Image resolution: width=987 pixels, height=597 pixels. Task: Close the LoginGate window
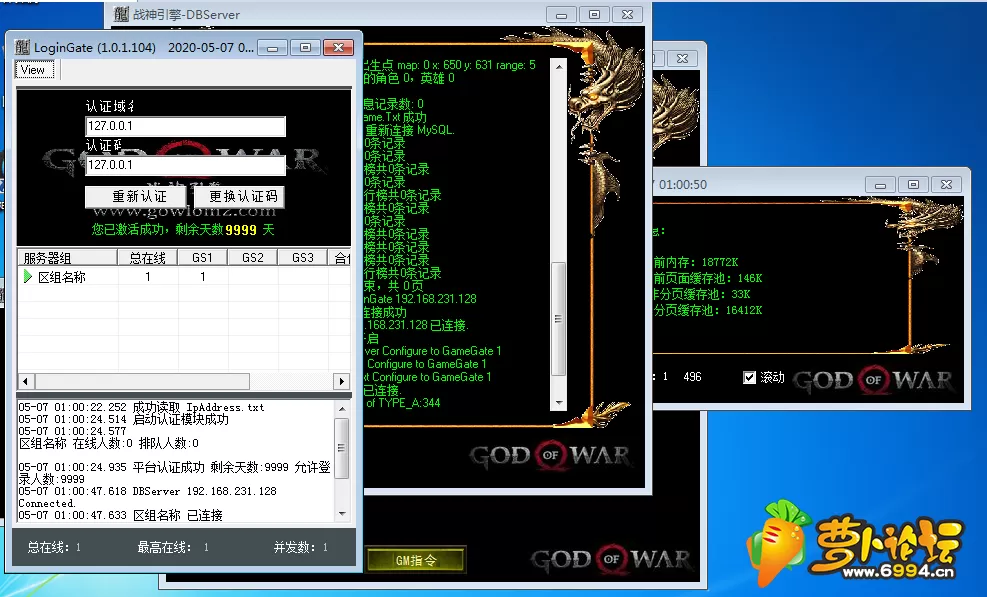(339, 48)
